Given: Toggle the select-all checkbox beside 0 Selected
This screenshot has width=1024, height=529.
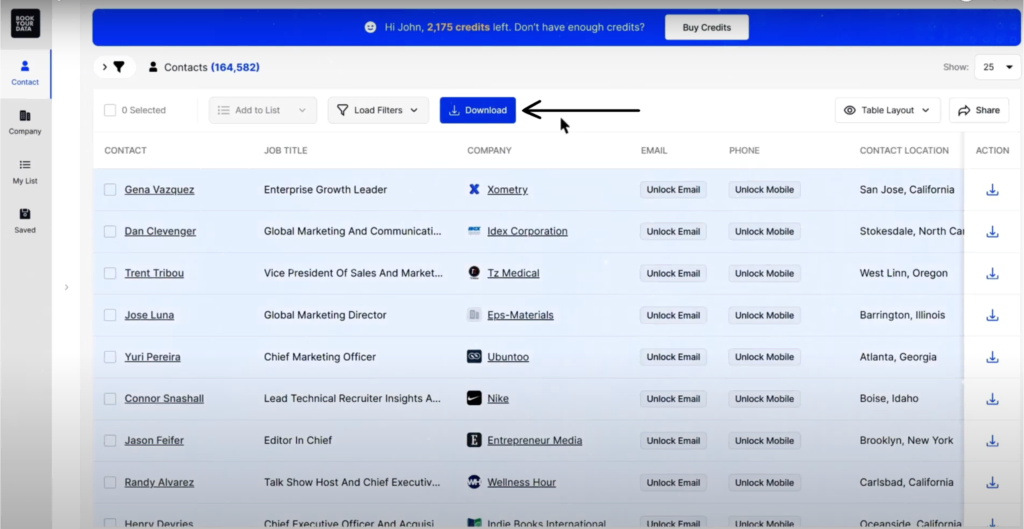Looking at the screenshot, I should 110,110.
